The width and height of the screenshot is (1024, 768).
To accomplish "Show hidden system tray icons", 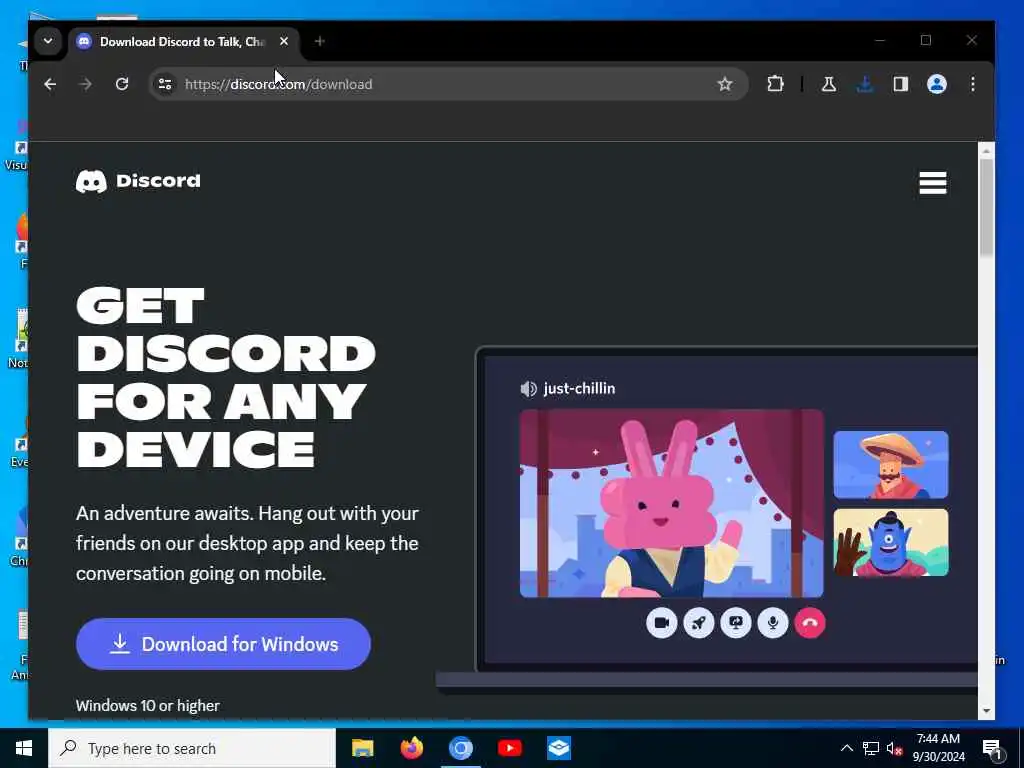I will 846,748.
